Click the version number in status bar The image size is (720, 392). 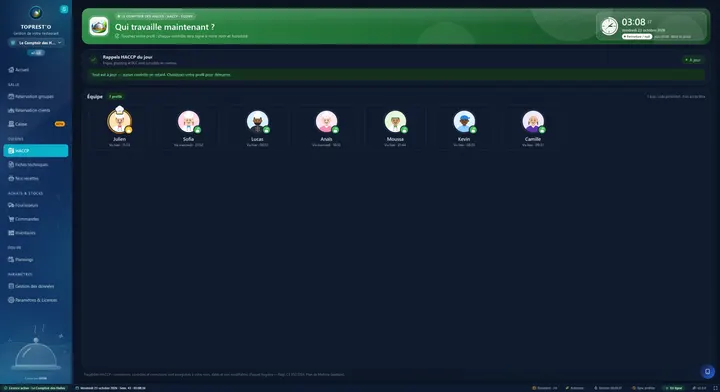coord(699,388)
